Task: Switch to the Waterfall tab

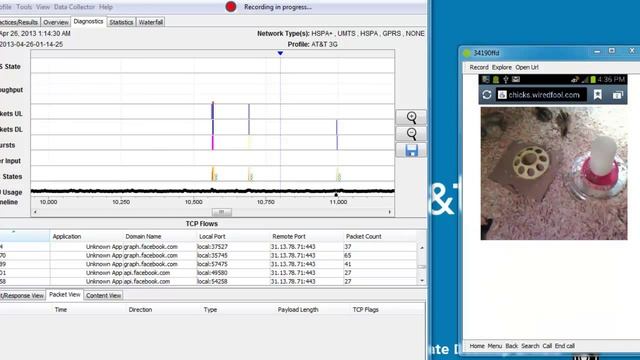Action: (x=150, y=22)
